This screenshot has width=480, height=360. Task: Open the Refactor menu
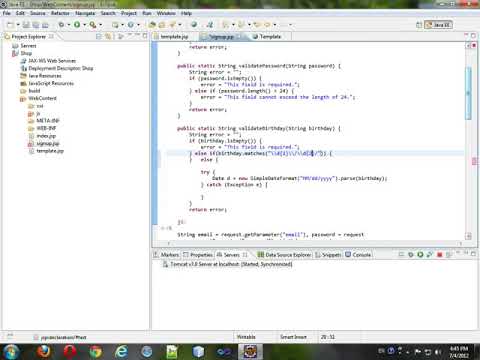60,13
